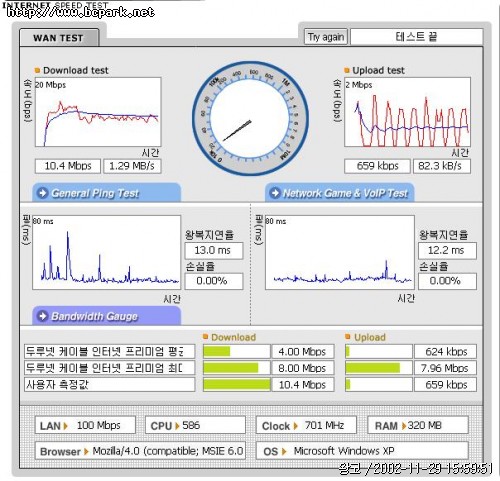This screenshot has height=481, width=500.
Task: Click the orange bullet next to Upload test
Action: [347, 70]
